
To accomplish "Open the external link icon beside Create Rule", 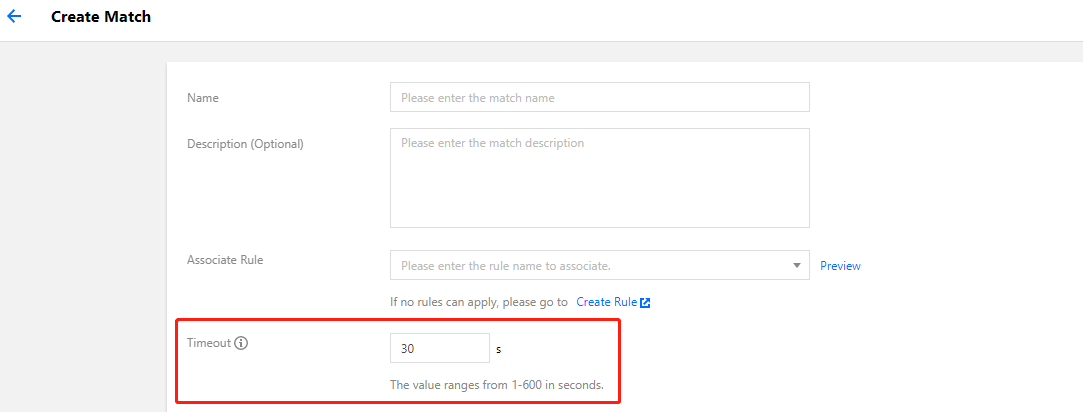I will (x=645, y=302).
